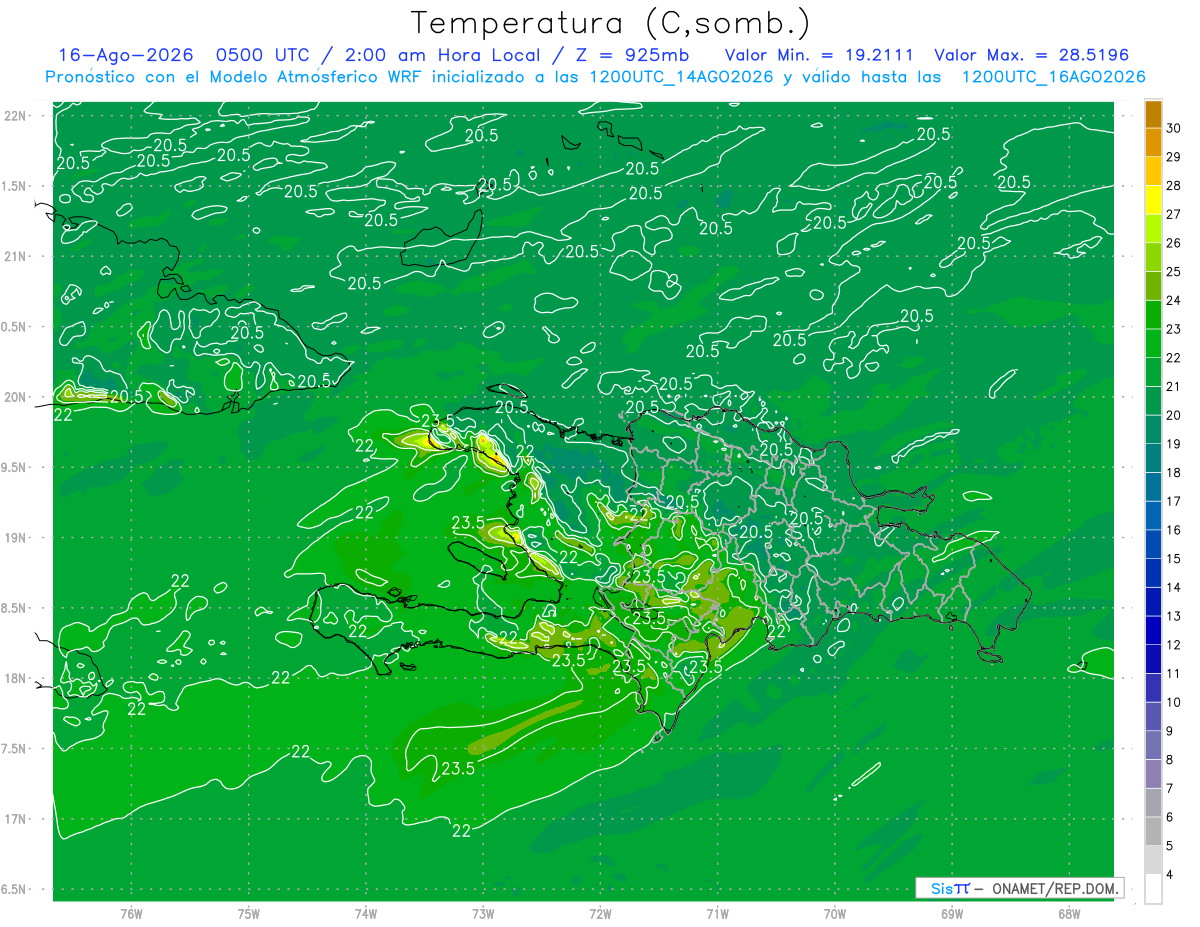The height and width of the screenshot is (927, 1200).
Task: Click the orange color bar segment between 29 and 30
Action: tap(1153, 142)
